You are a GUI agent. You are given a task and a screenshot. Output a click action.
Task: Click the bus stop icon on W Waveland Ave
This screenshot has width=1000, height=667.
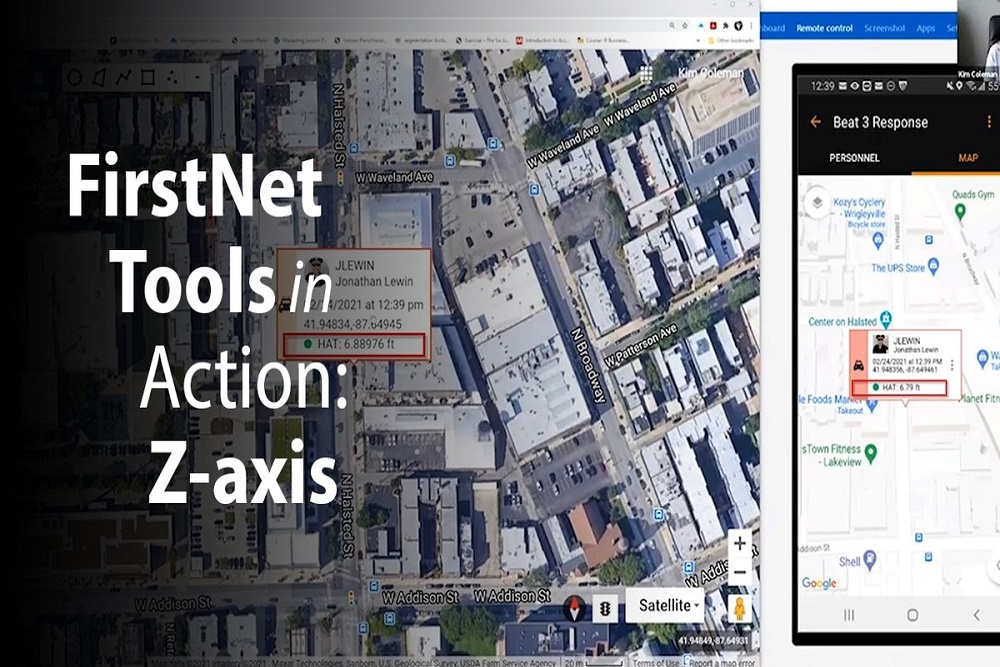450,160
